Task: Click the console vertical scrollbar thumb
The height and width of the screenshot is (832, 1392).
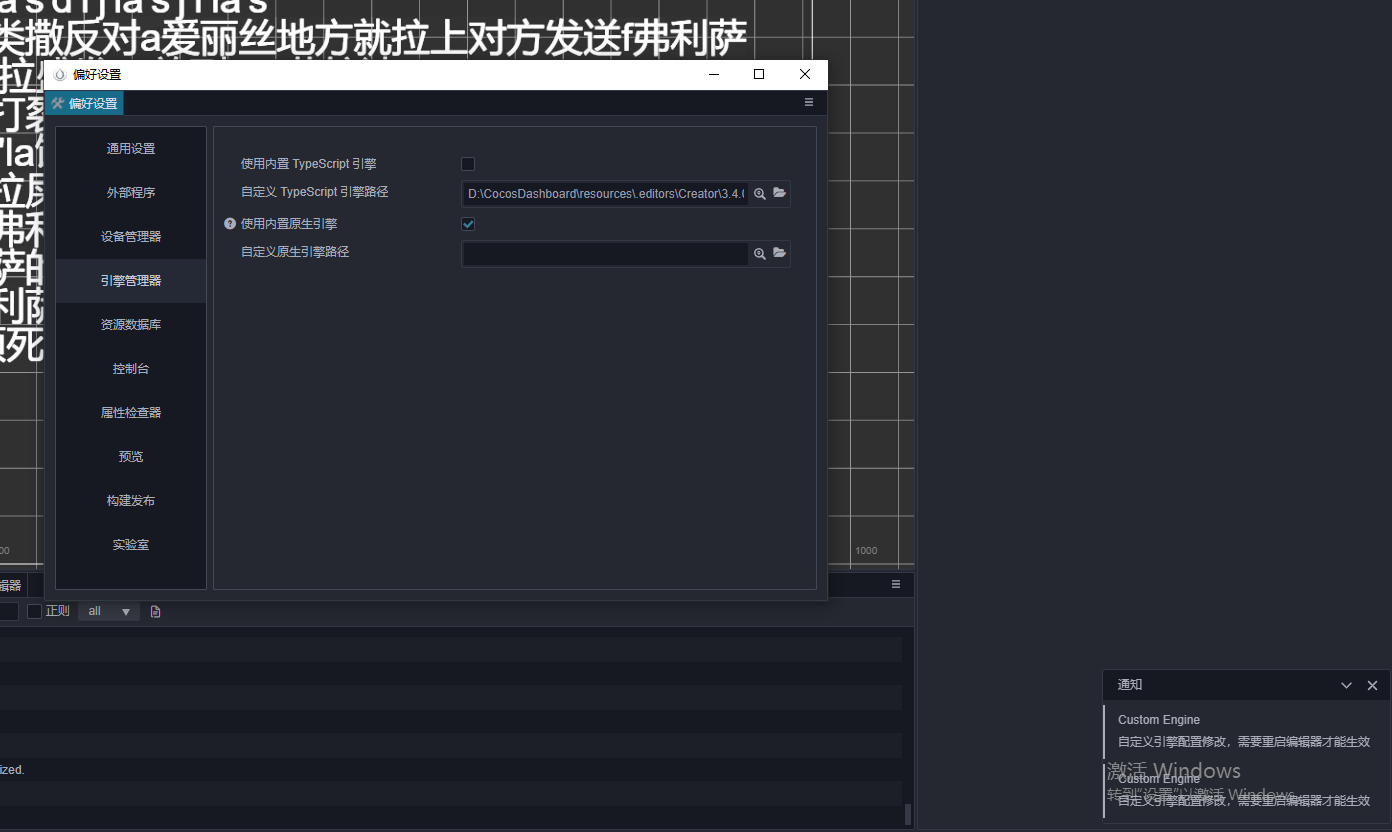Action: [x=908, y=814]
